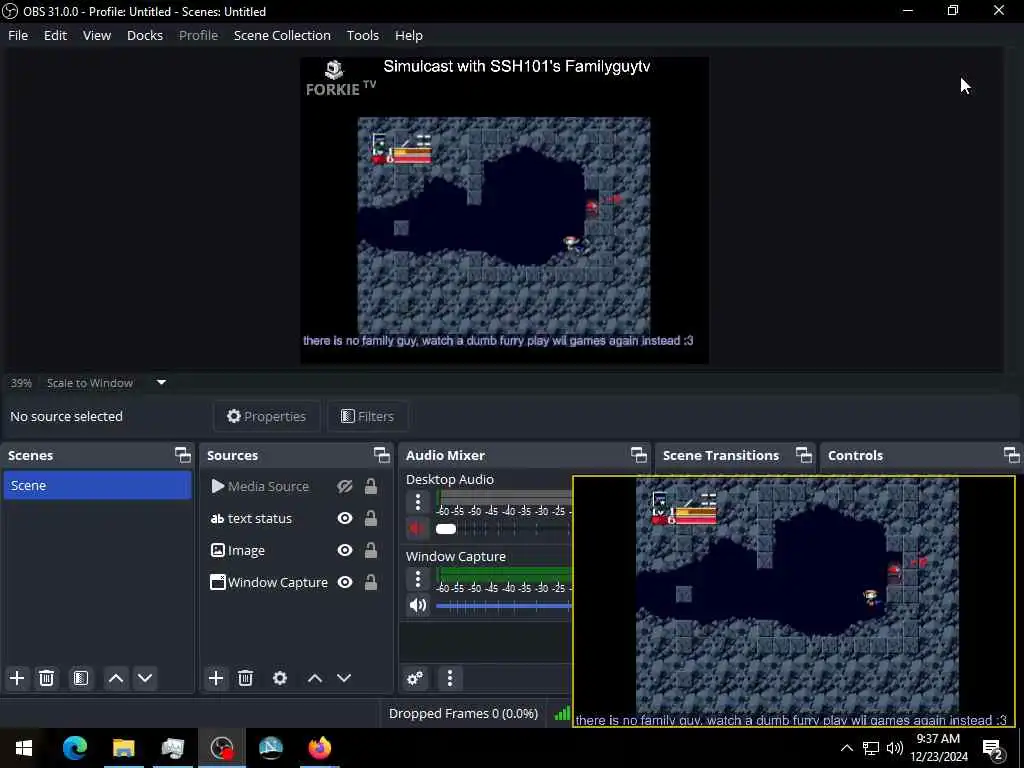Open the volume tray icon

pos(895,748)
